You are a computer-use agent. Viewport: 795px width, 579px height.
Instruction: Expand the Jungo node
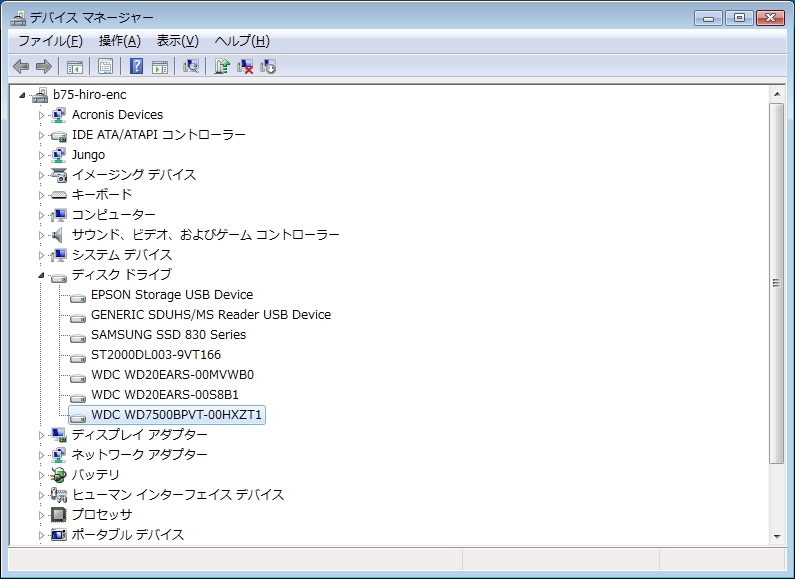click(x=41, y=155)
